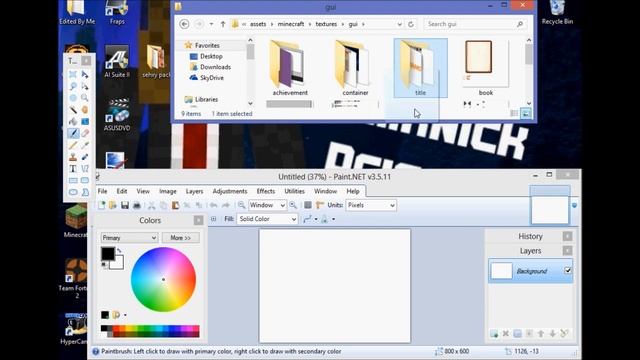This screenshot has width=640, height=360.
Task: Select the Move Selection tool
Action: click(85, 86)
